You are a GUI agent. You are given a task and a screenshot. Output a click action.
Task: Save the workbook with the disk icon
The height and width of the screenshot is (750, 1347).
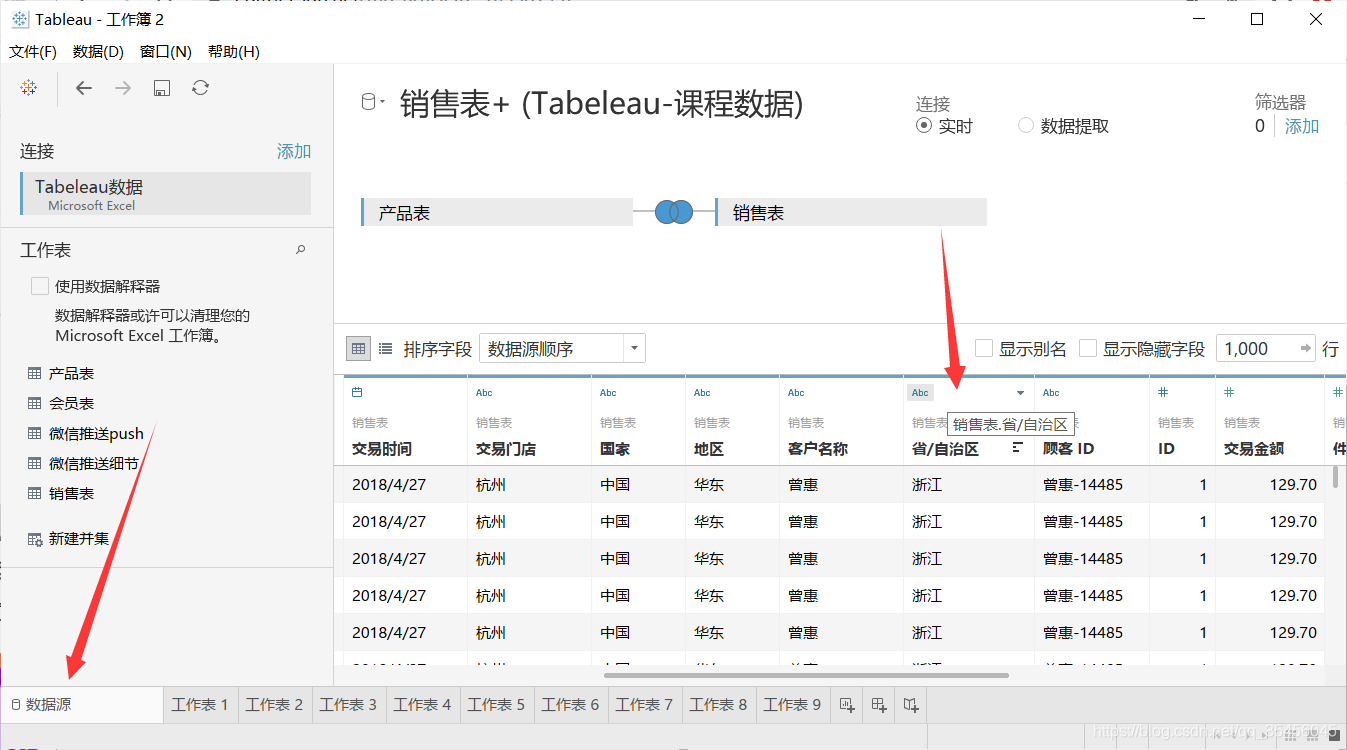point(162,88)
